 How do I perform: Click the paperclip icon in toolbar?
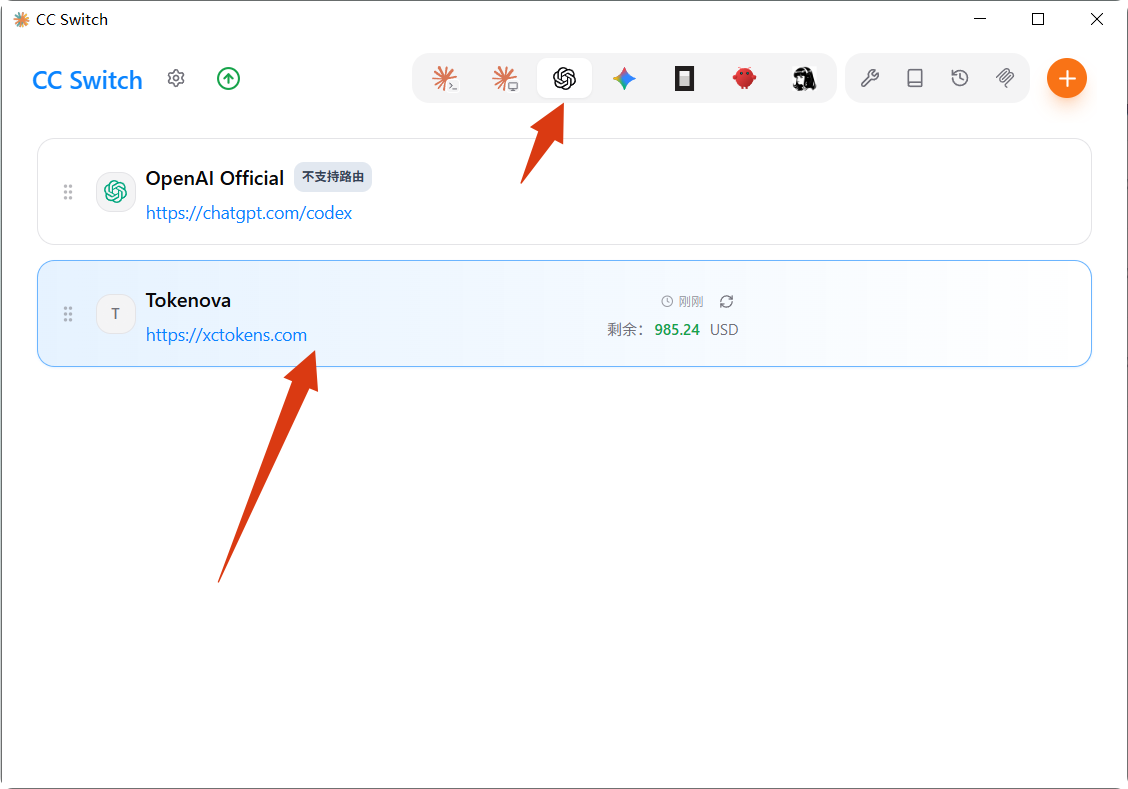(1005, 78)
